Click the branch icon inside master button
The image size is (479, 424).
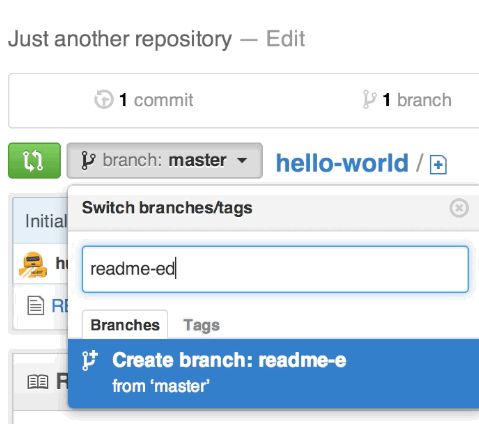click(88, 161)
